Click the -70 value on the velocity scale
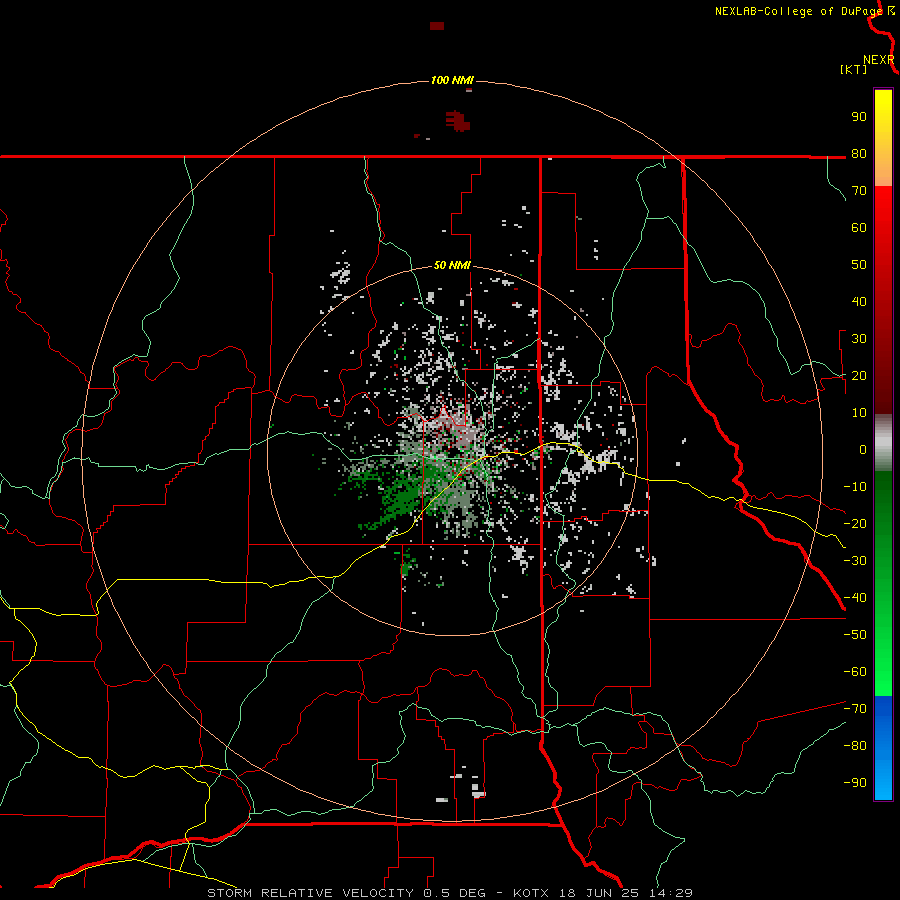The height and width of the screenshot is (900, 900). tap(855, 708)
